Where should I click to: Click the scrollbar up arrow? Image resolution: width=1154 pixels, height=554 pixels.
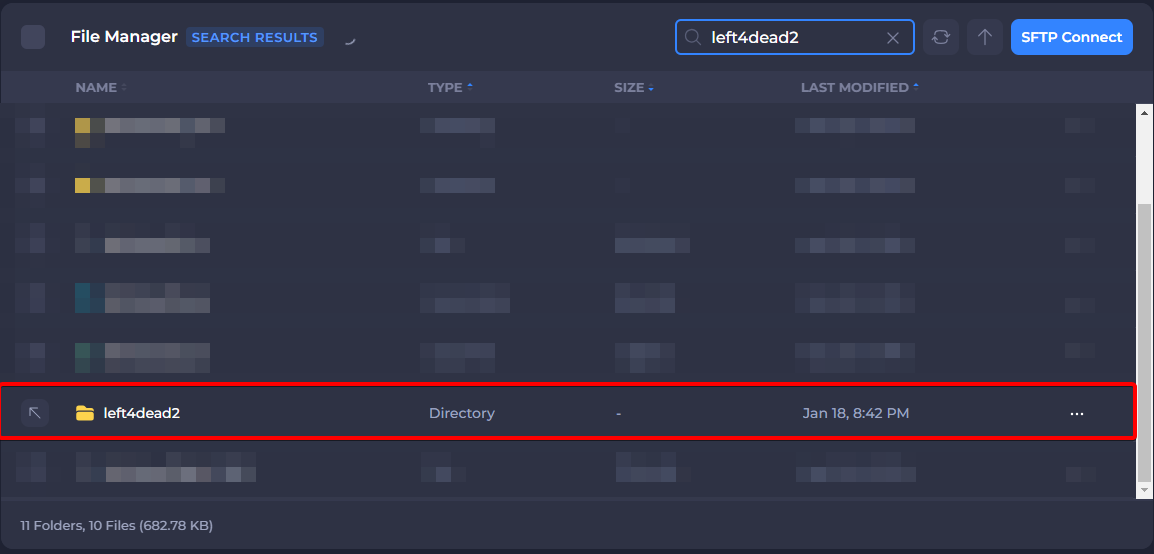1145,112
